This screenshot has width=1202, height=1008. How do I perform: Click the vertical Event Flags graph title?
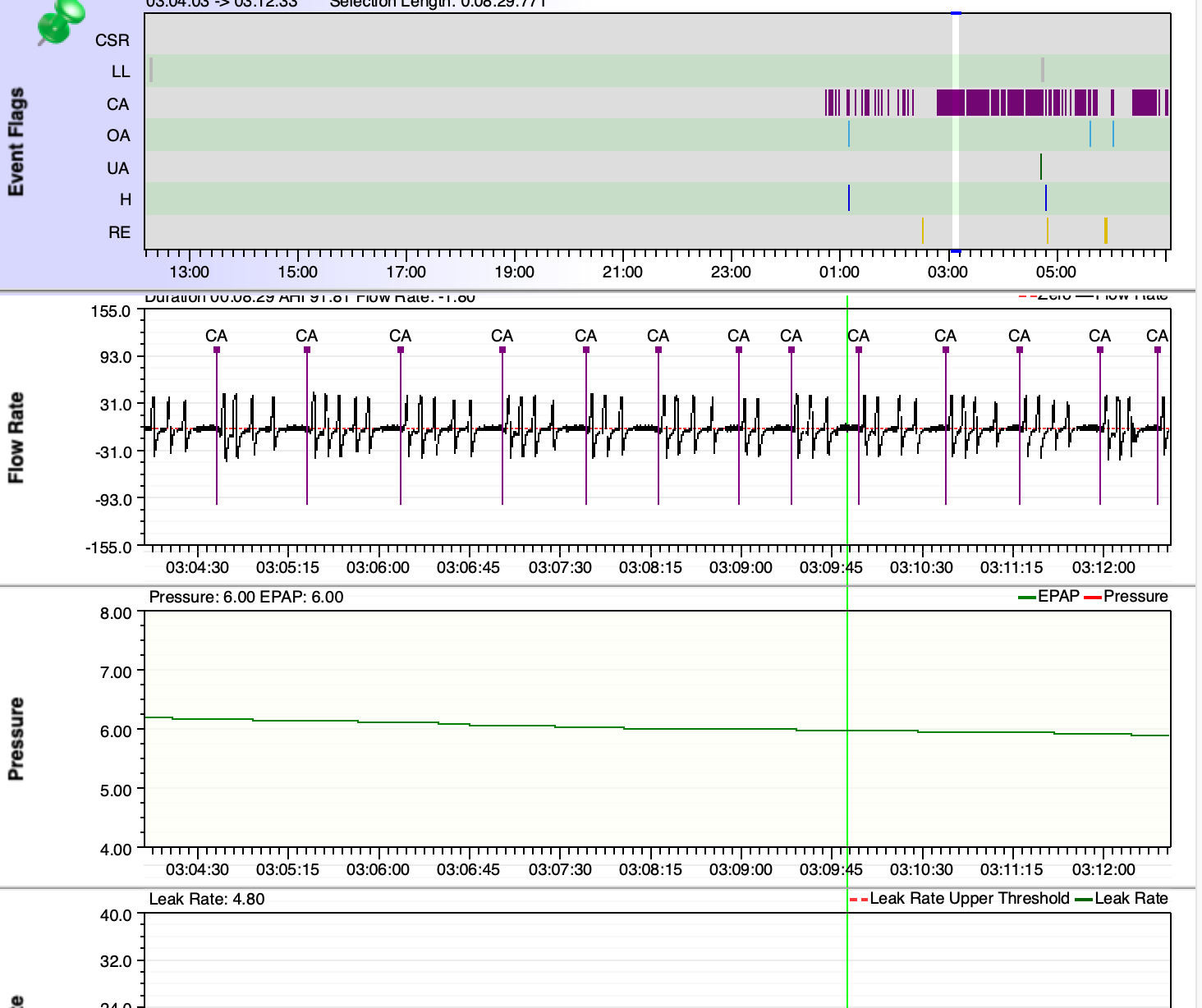coord(16,141)
